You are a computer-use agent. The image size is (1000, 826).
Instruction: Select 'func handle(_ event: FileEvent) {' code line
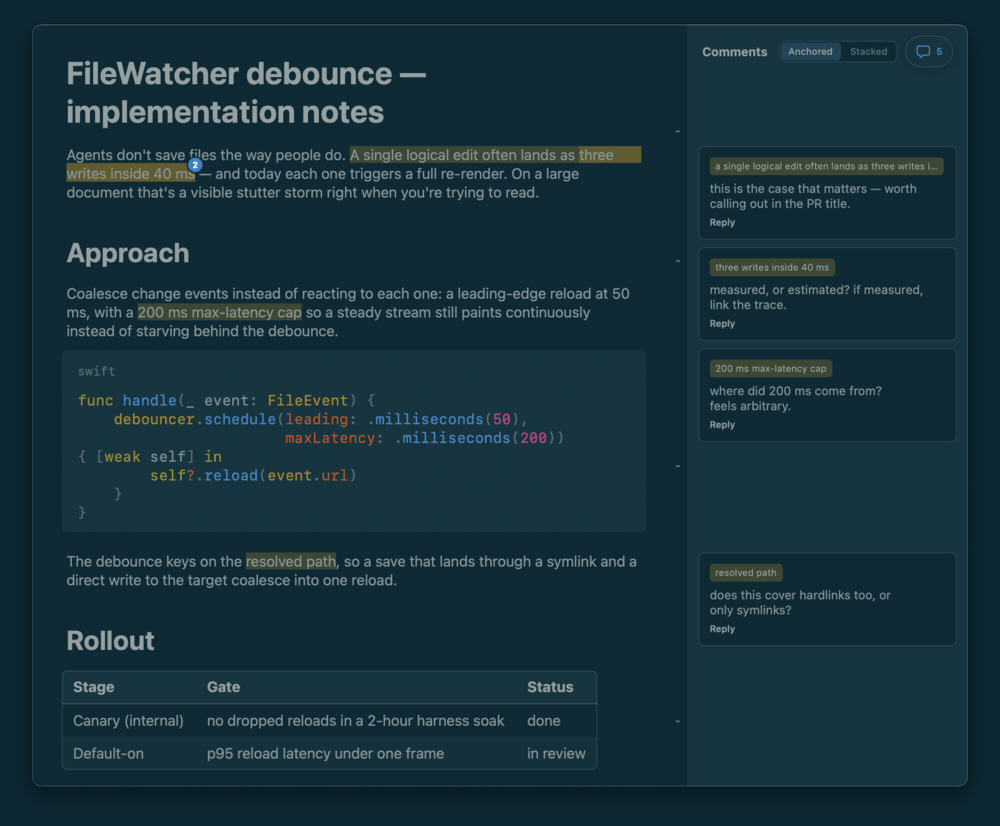tap(226, 401)
